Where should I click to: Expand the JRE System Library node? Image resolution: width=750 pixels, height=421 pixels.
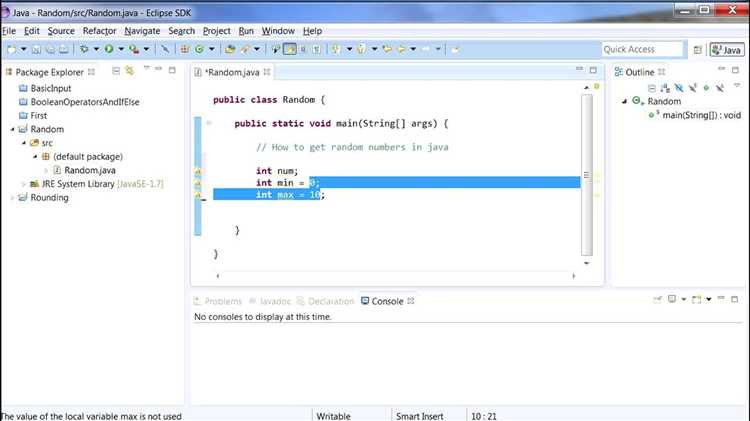coord(24,184)
